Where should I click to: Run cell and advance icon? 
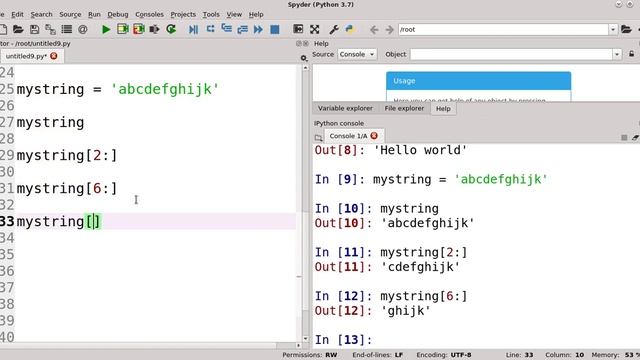pos(139,29)
